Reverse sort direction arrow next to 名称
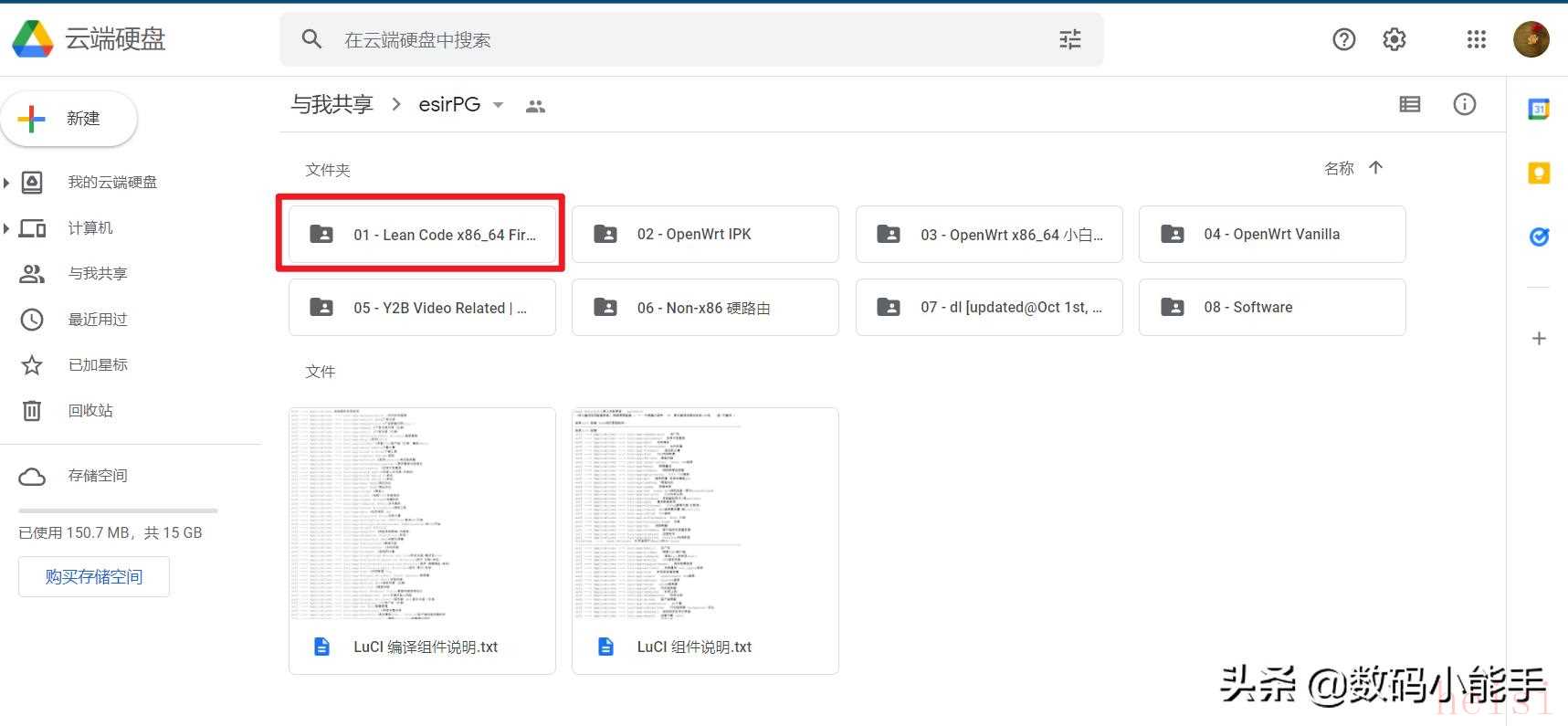The image size is (1568, 726). pyautogui.click(x=1375, y=168)
